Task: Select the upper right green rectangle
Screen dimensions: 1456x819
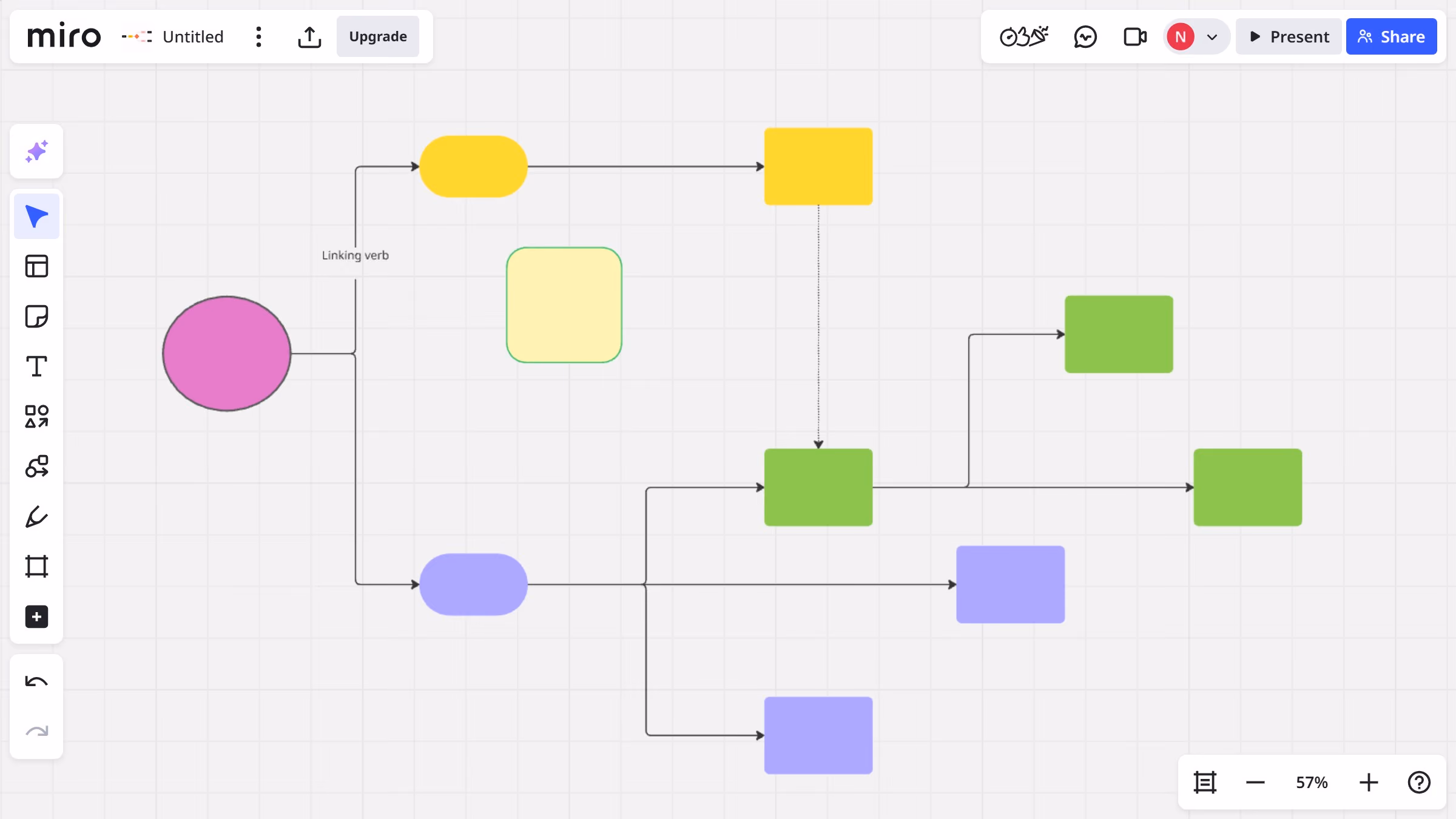Action: click(x=1119, y=334)
